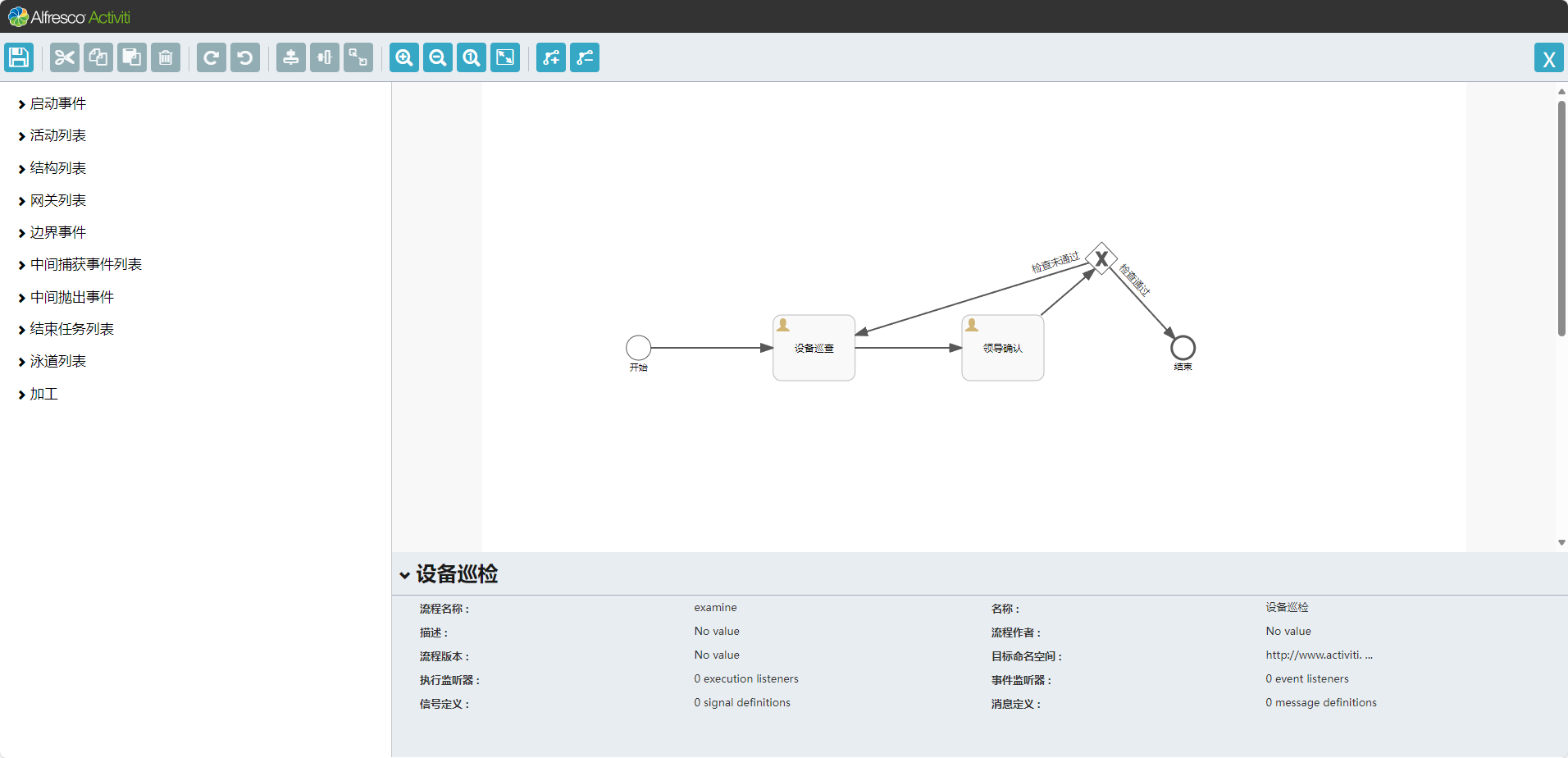This screenshot has height=758, width=1568.
Task: Open 0 event listeners setting
Action: pyautogui.click(x=1307, y=679)
